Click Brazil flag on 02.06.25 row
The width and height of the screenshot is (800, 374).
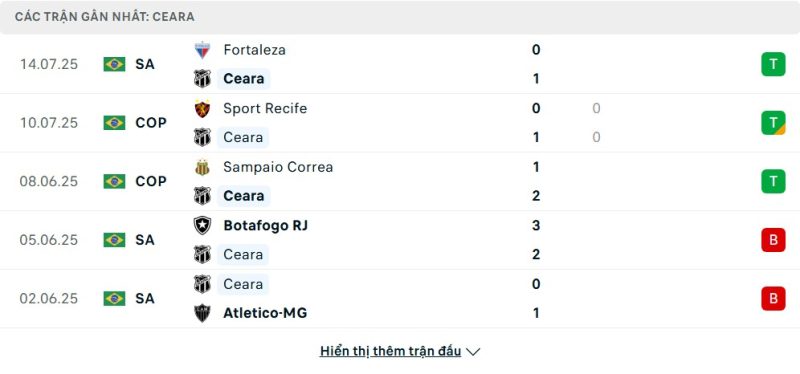pos(114,298)
